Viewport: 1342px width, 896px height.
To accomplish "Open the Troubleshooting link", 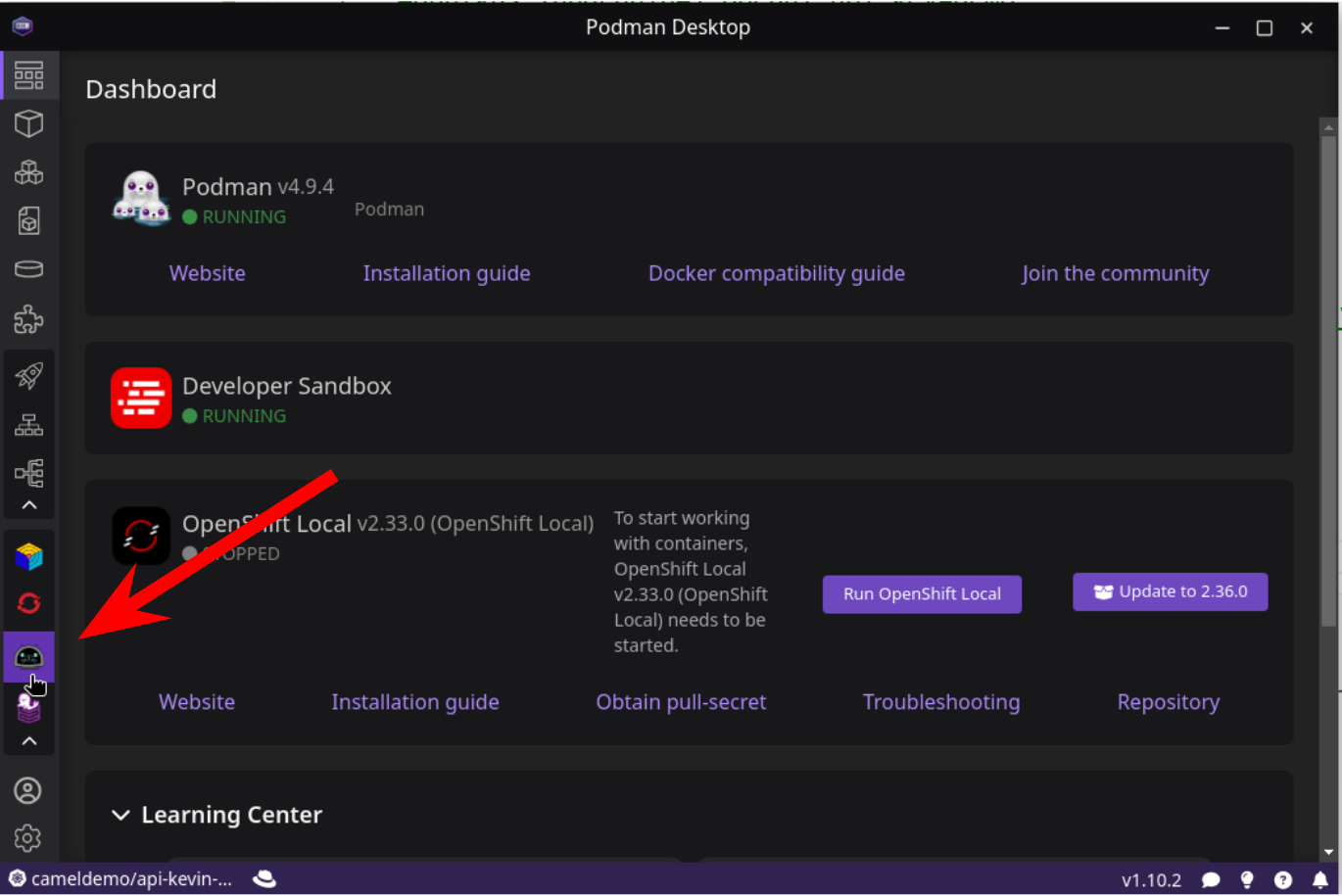I will point(941,702).
